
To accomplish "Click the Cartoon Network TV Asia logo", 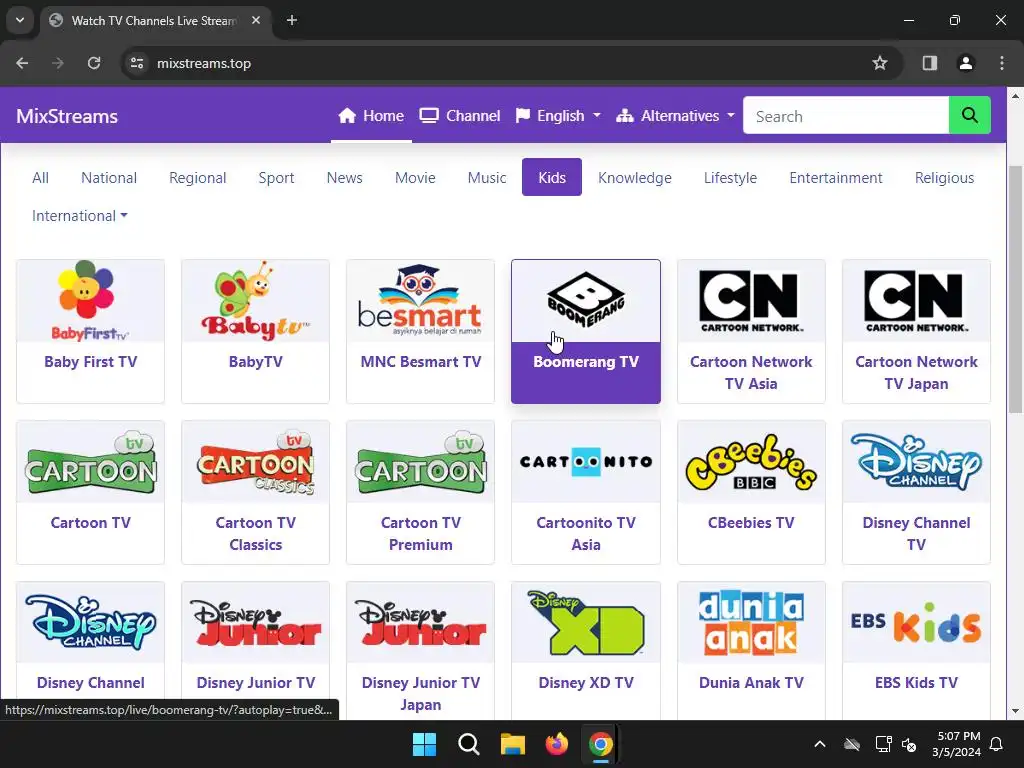I will pos(751,301).
